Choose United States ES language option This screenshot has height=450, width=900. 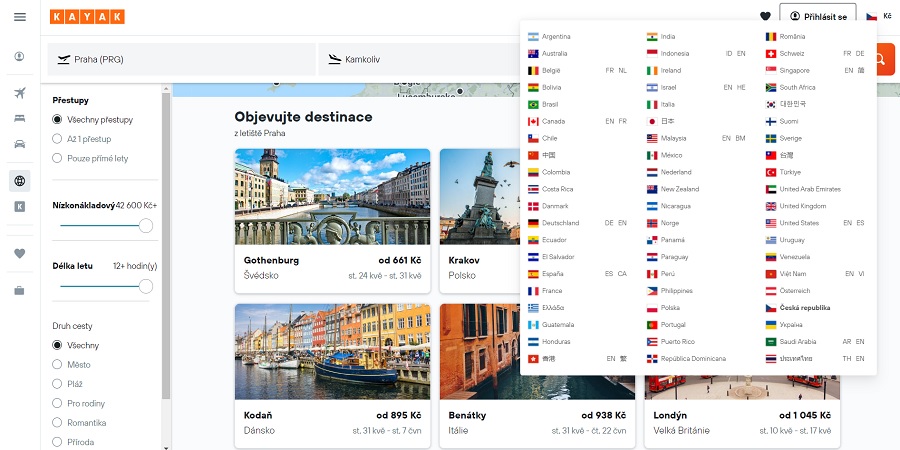(860, 223)
